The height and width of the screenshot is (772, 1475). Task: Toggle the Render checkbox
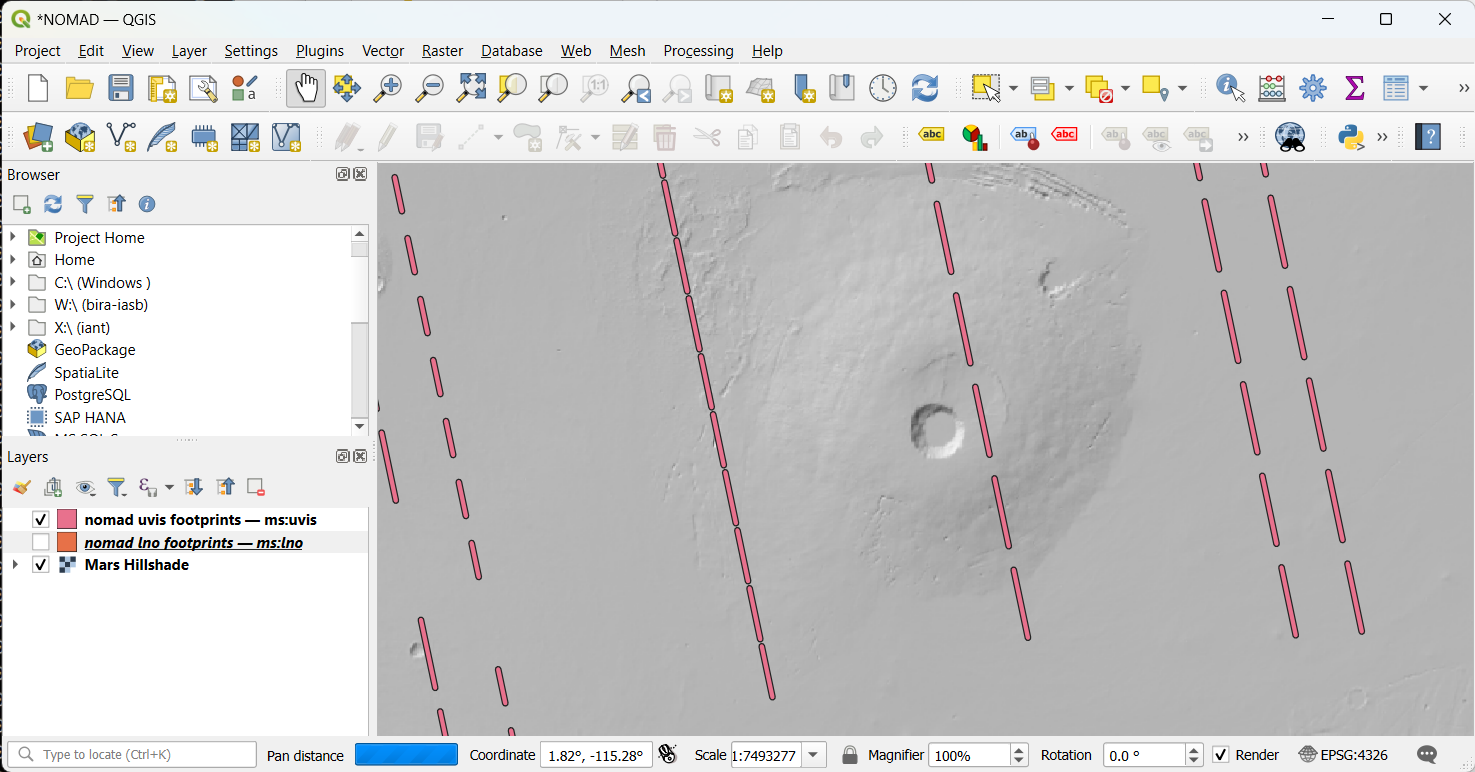point(1220,755)
